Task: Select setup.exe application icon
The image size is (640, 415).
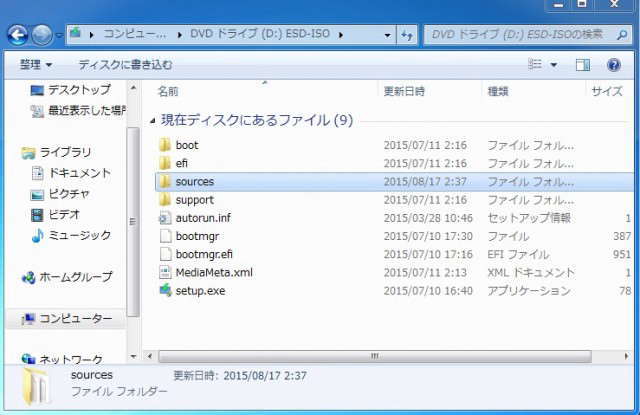Action: pos(165,291)
